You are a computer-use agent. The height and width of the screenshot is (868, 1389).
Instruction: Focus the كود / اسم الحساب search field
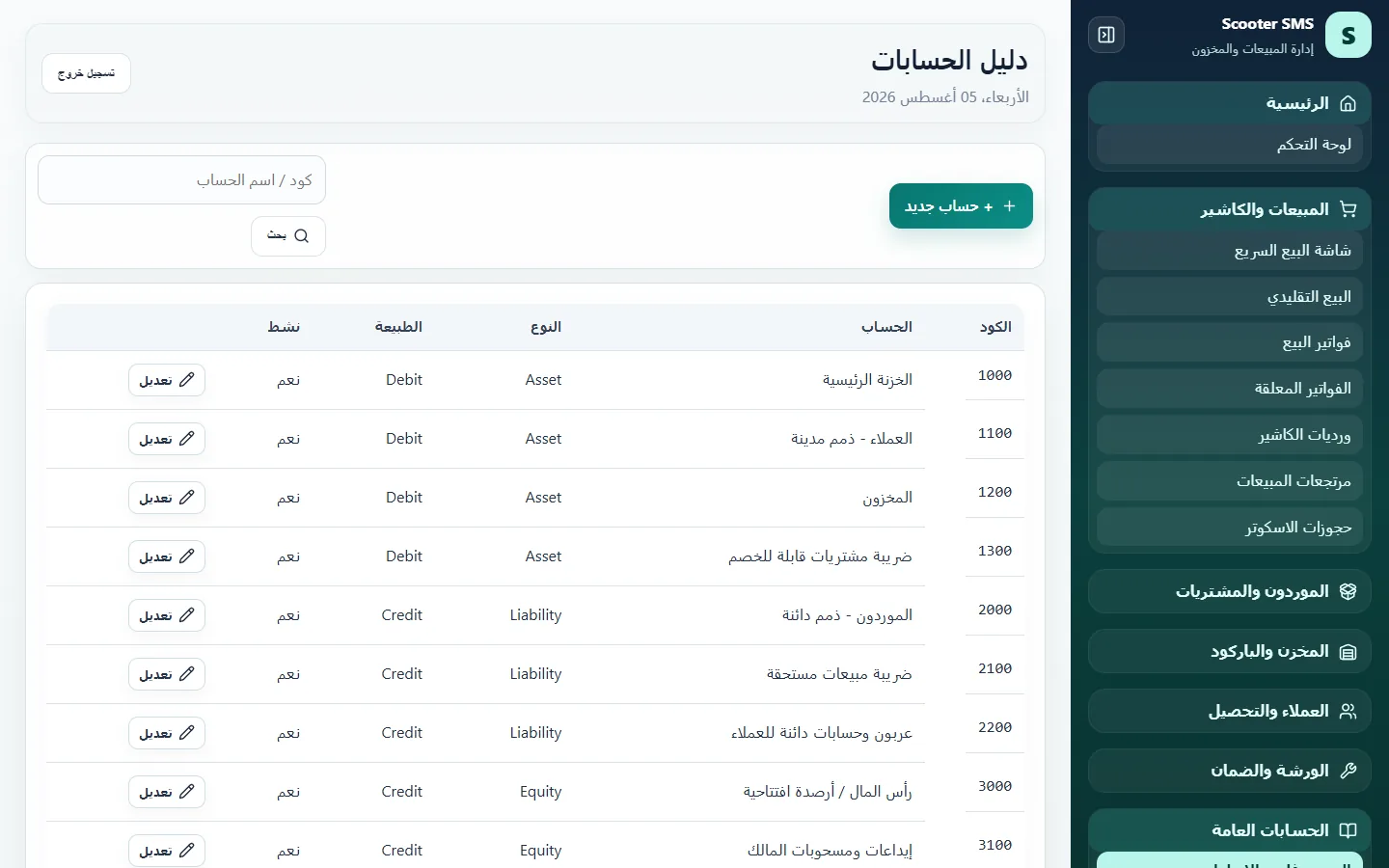tap(181, 180)
